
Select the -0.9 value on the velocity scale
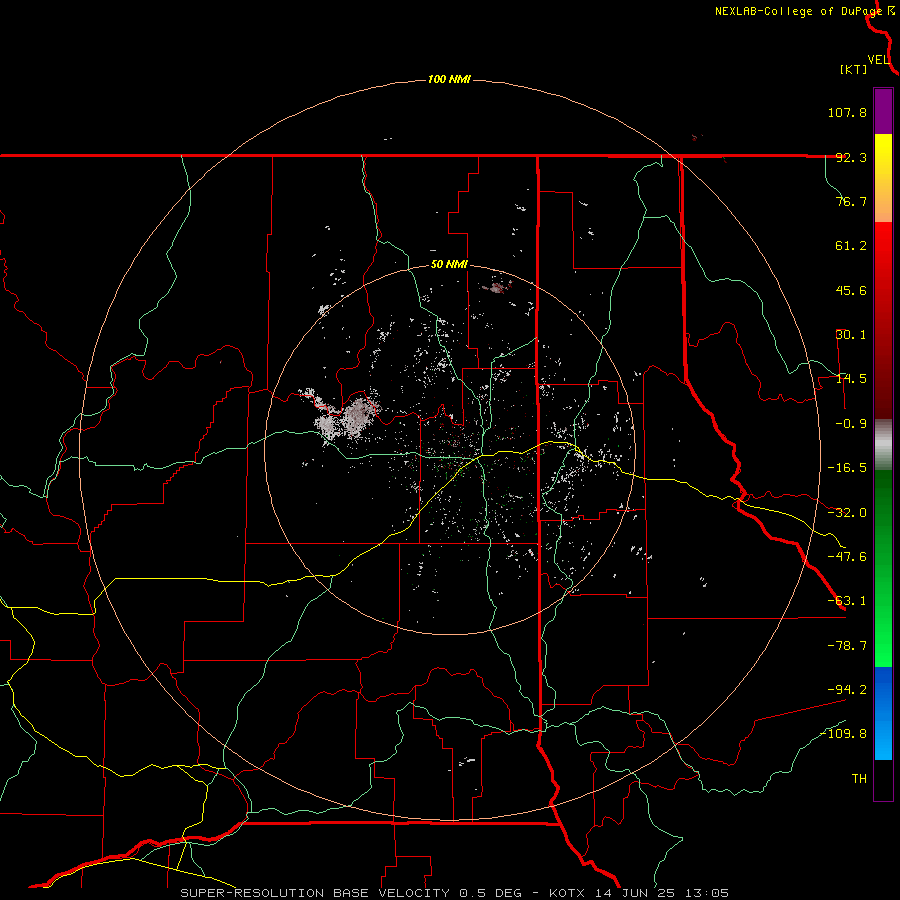(x=851, y=424)
